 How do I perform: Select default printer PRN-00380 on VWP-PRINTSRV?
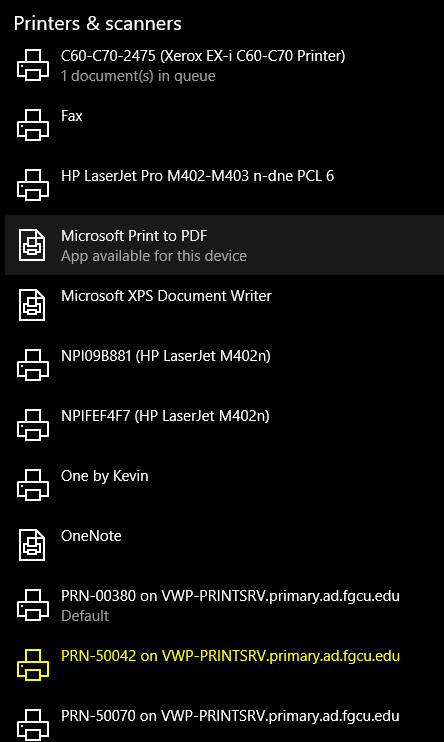pyautogui.click(x=224, y=605)
